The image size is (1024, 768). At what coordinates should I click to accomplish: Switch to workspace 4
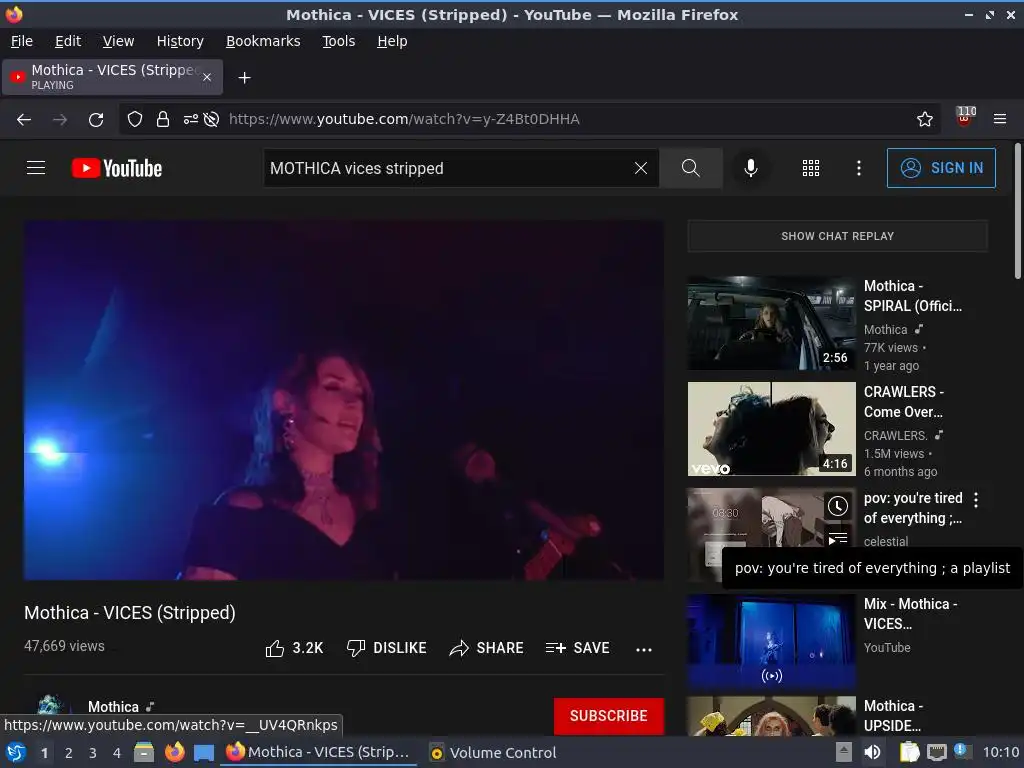117,753
